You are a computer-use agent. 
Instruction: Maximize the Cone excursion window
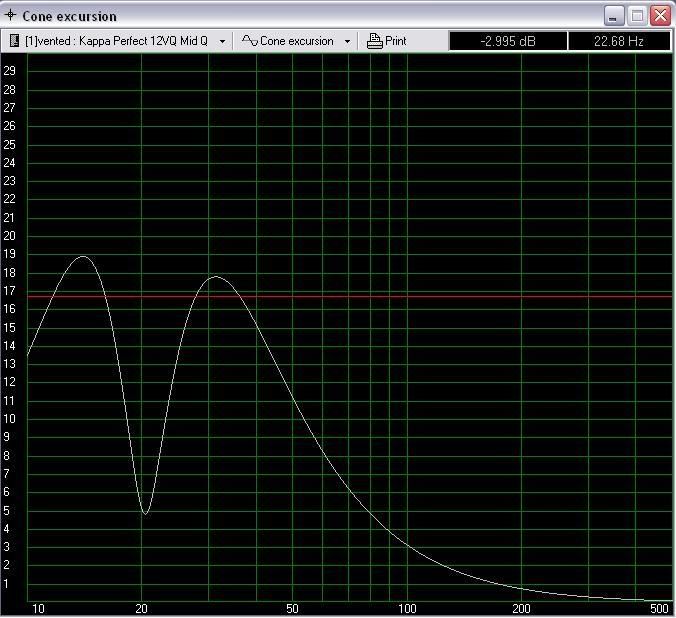637,16
